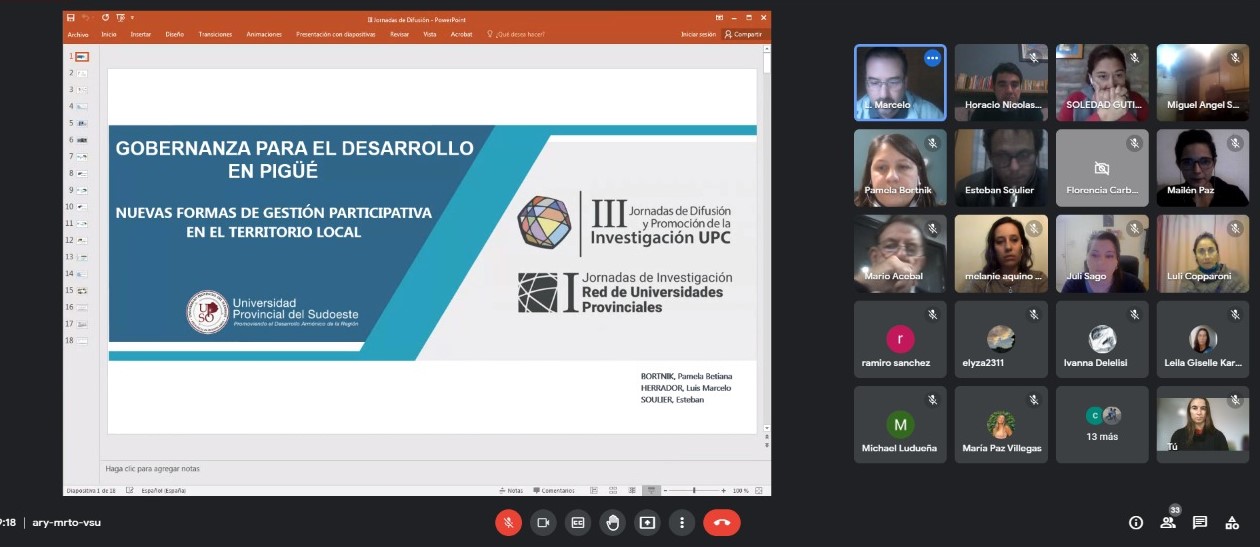1260x547 pixels.
Task: Click start-from-beginning icon in quick access toolbar
Action: tap(121, 18)
